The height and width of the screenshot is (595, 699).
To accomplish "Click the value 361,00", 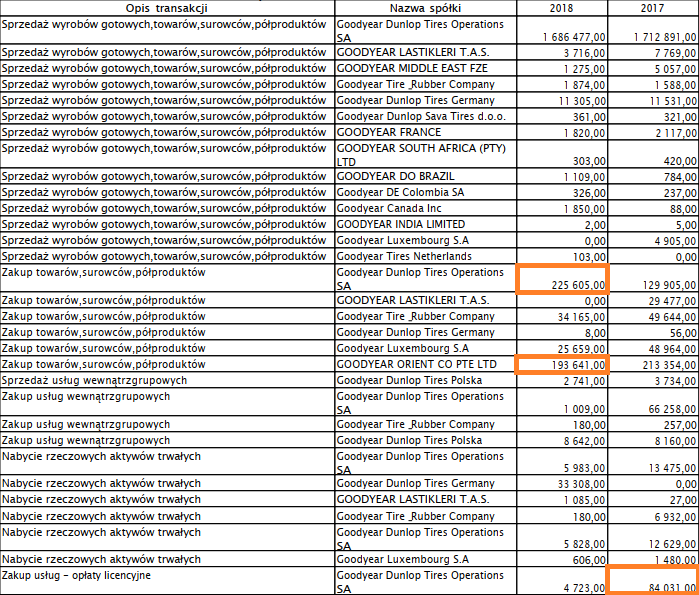I will coord(589,117).
